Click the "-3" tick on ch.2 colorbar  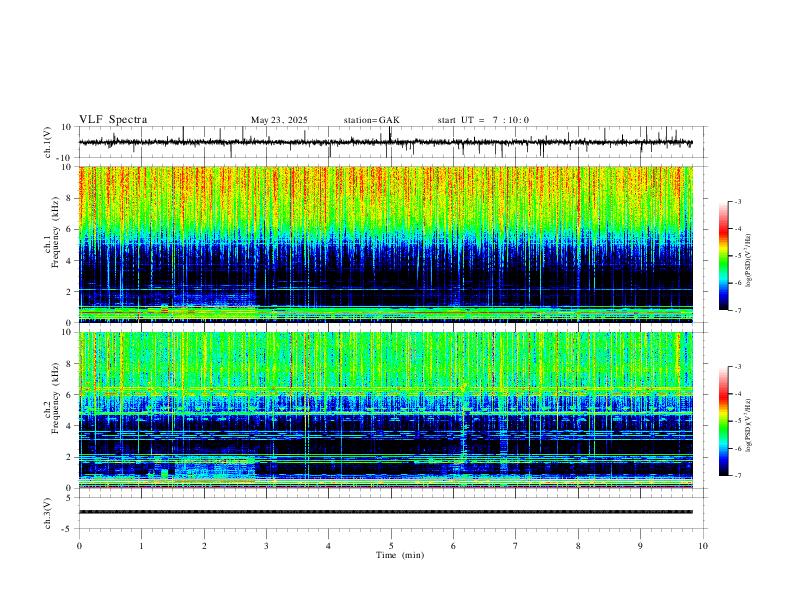738,367
